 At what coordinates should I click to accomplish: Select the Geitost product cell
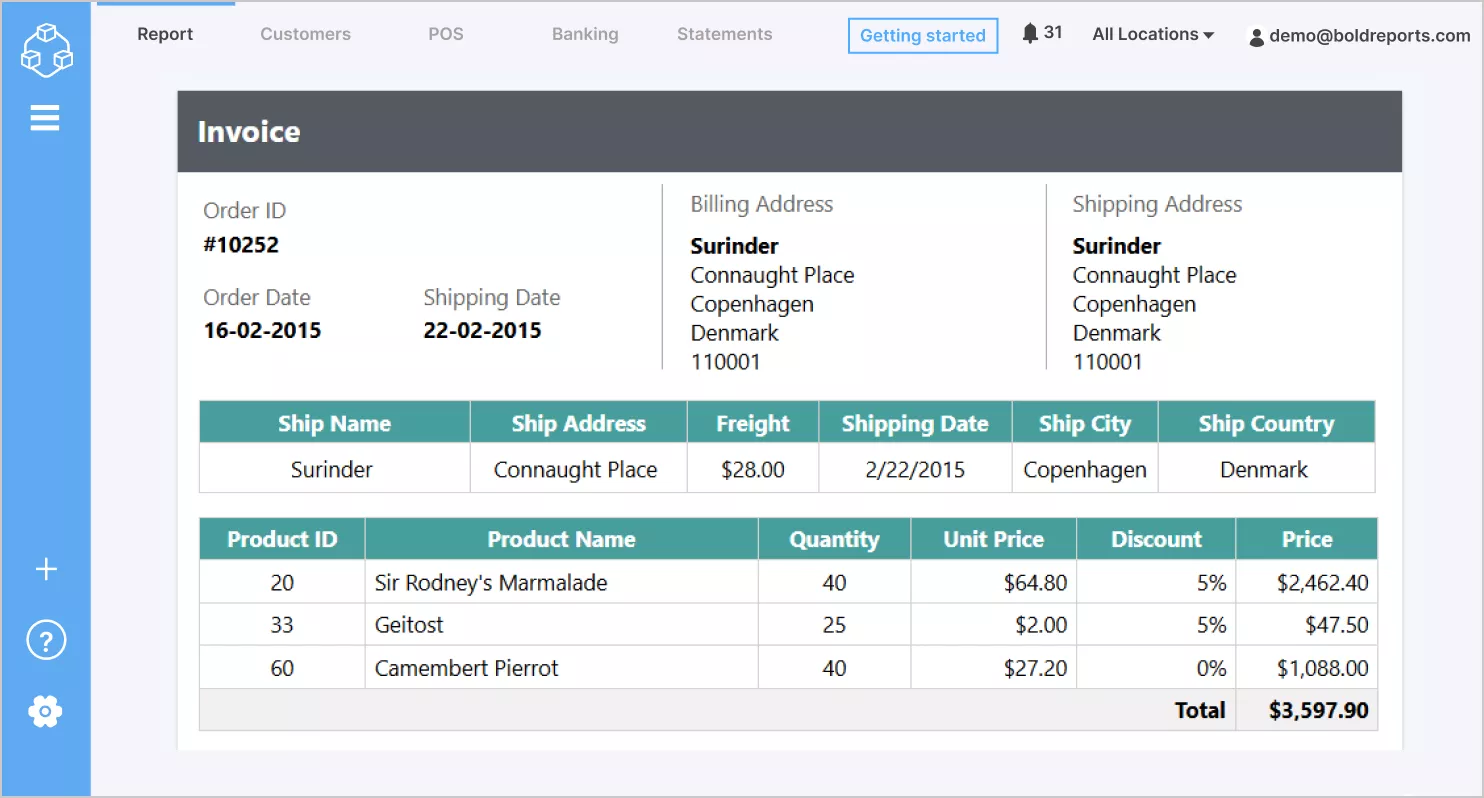[x=562, y=625]
